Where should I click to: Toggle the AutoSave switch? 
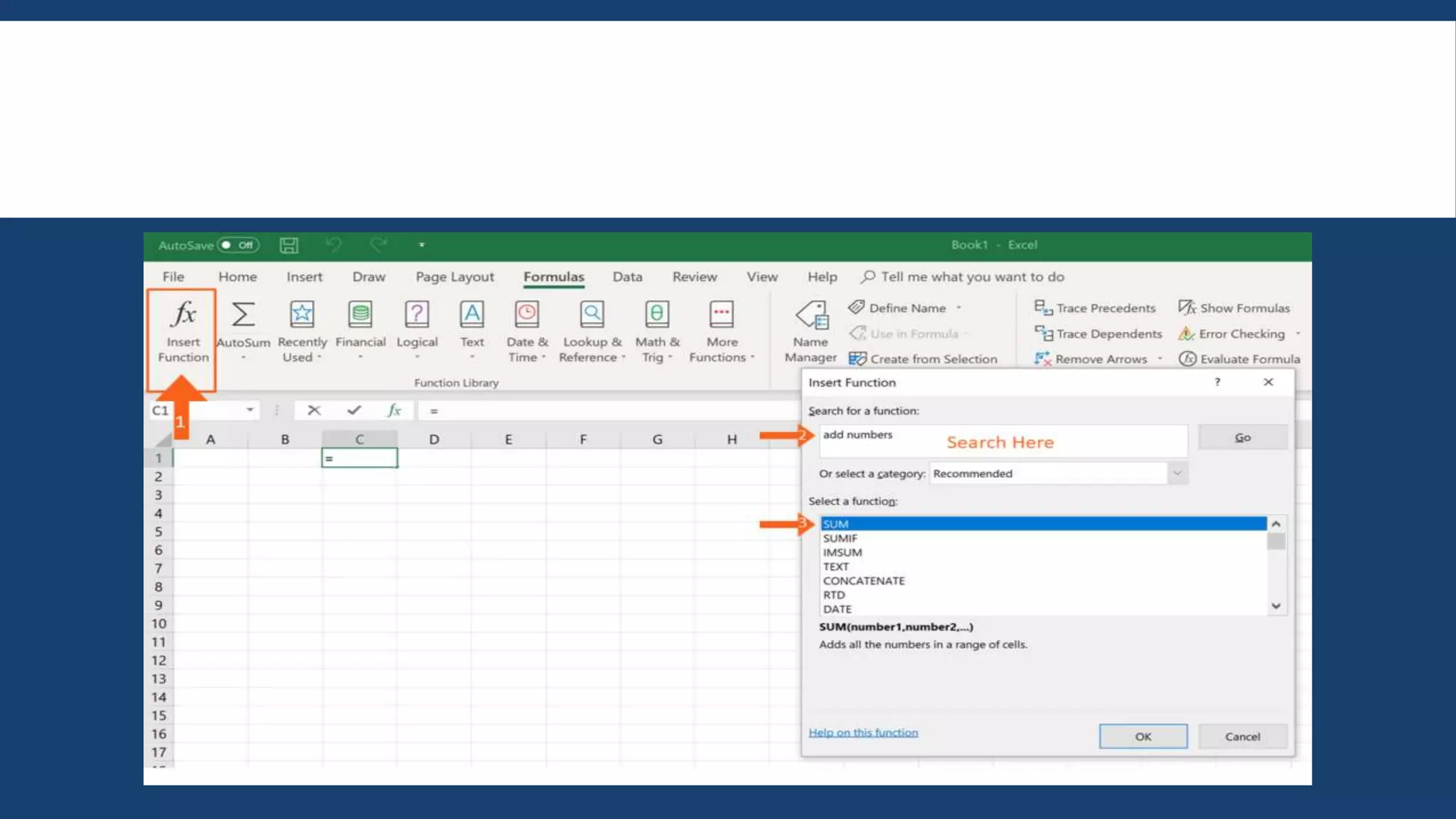pos(238,245)
